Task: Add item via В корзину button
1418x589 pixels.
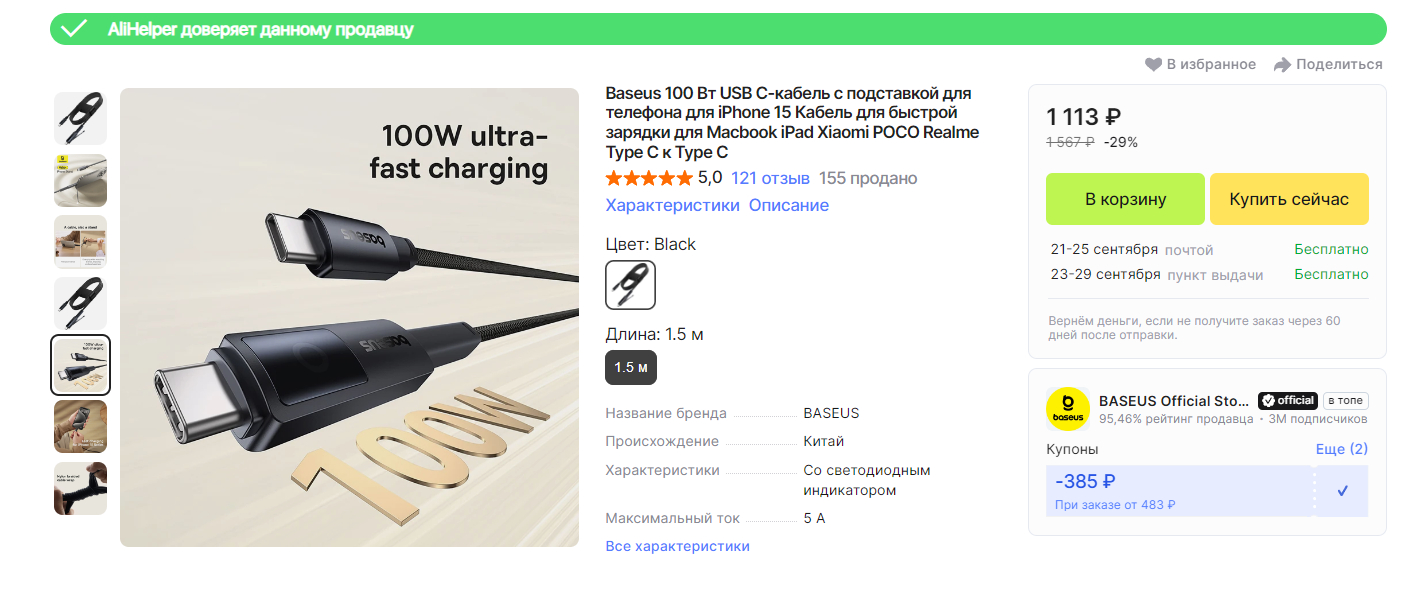Action: pyautogui.click(x=1126, y=199)
